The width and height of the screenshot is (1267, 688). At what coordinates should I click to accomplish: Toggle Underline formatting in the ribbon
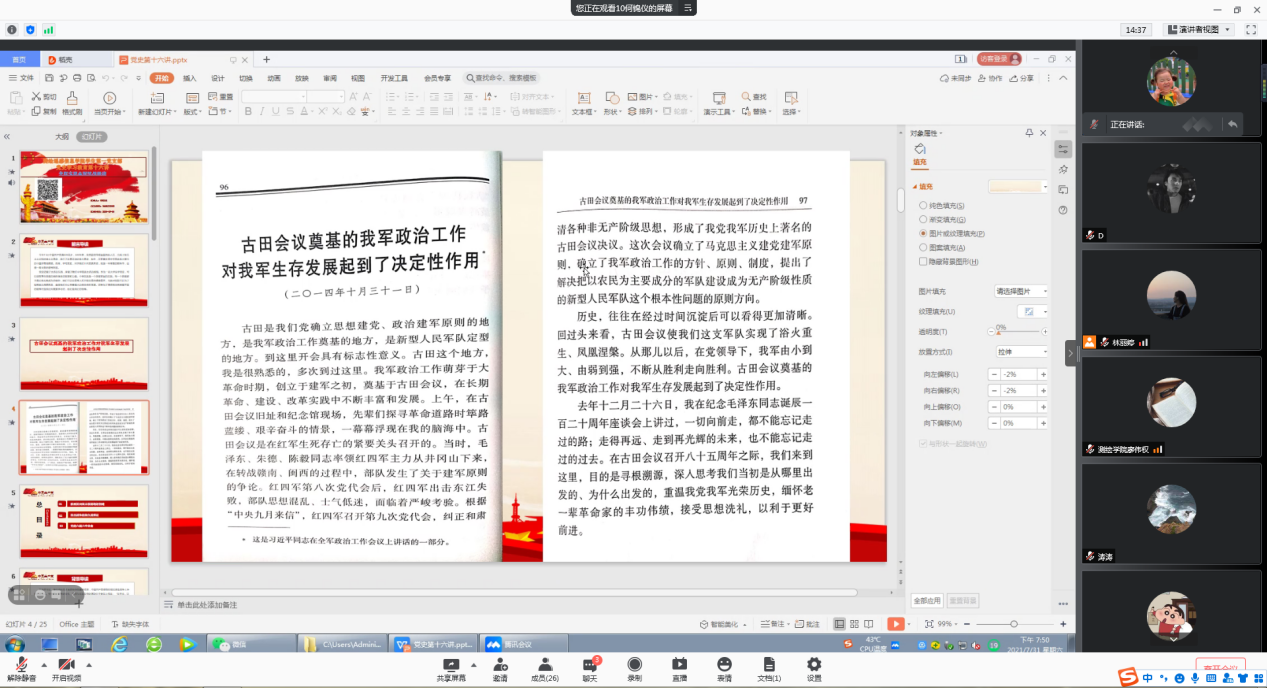point(274,112)
